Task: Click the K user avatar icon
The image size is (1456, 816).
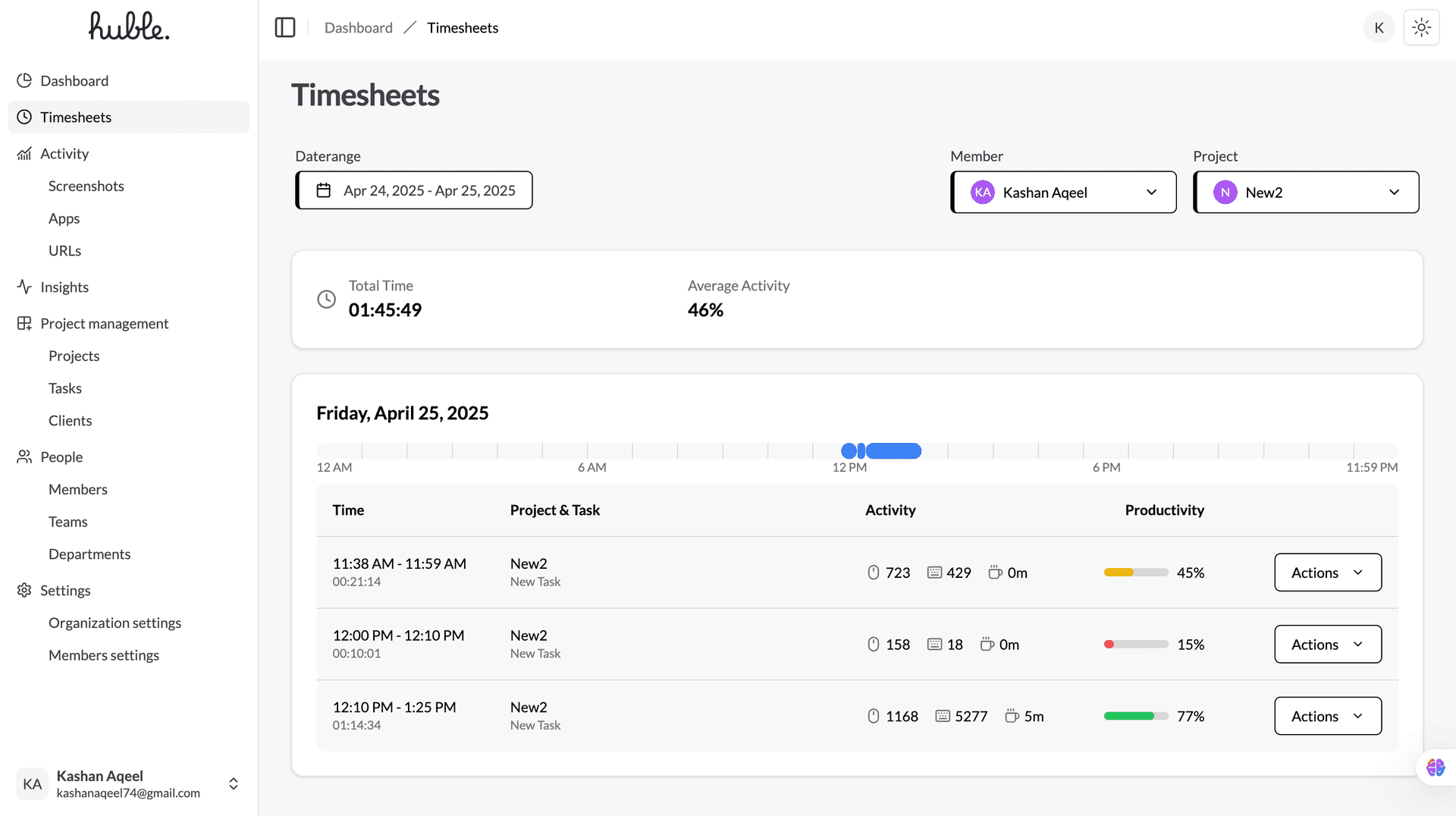Action: tap(1379, 28)
